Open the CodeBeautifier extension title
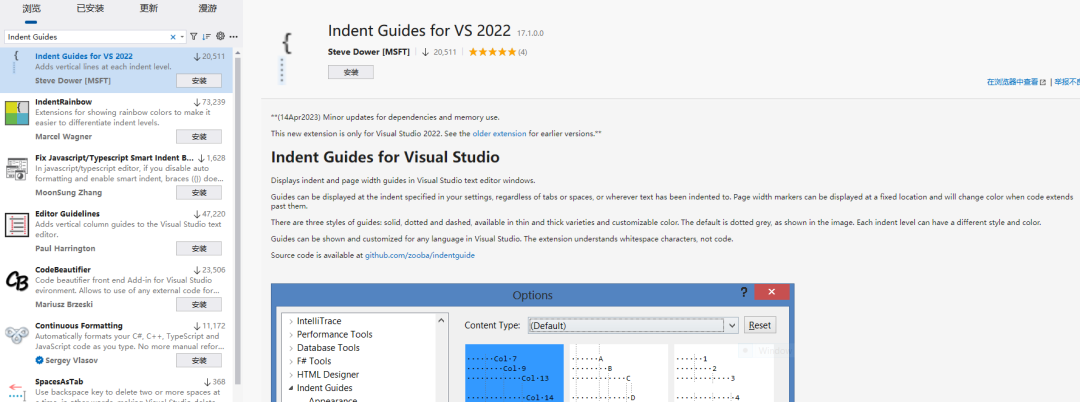The image size is (1080, 402). click(63, 270)
